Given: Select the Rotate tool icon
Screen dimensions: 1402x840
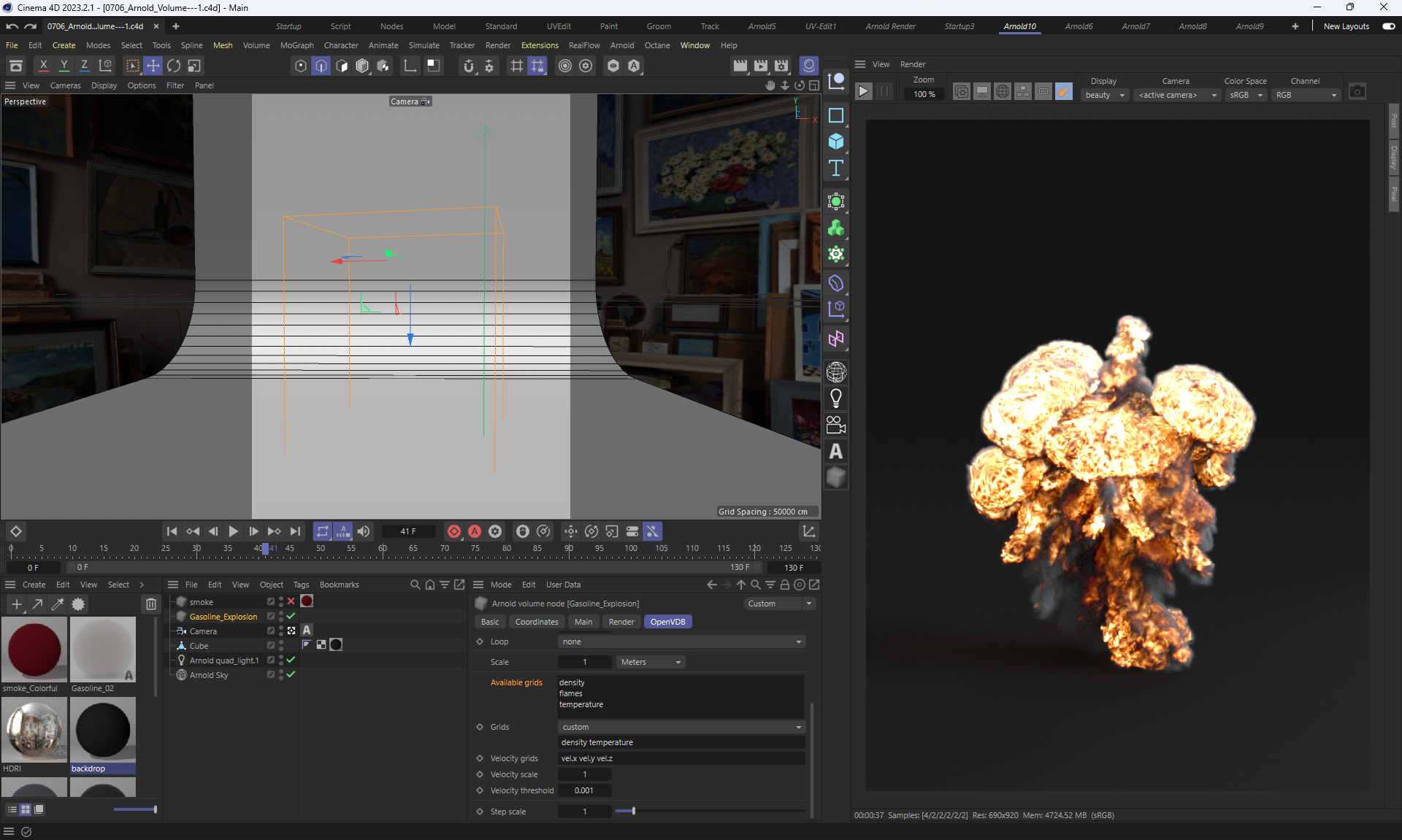Looking at the screenshot, I should coord(174,66).
